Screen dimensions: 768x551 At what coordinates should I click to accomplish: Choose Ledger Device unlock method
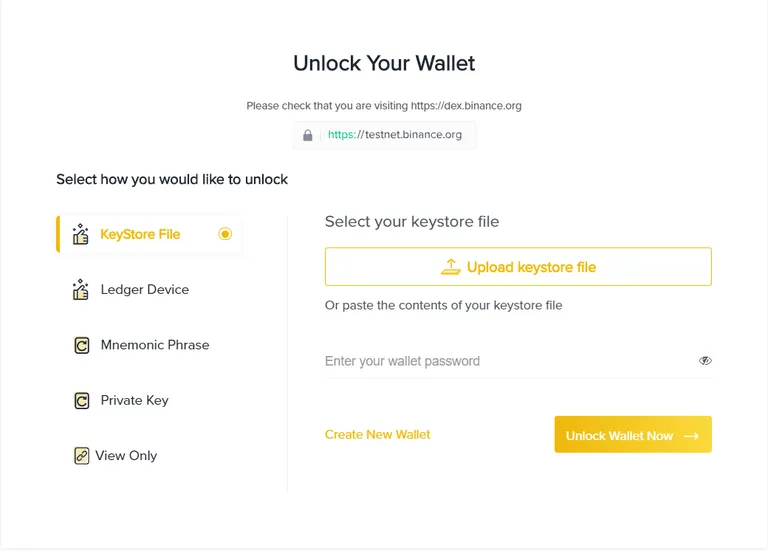tap(144, 289)
